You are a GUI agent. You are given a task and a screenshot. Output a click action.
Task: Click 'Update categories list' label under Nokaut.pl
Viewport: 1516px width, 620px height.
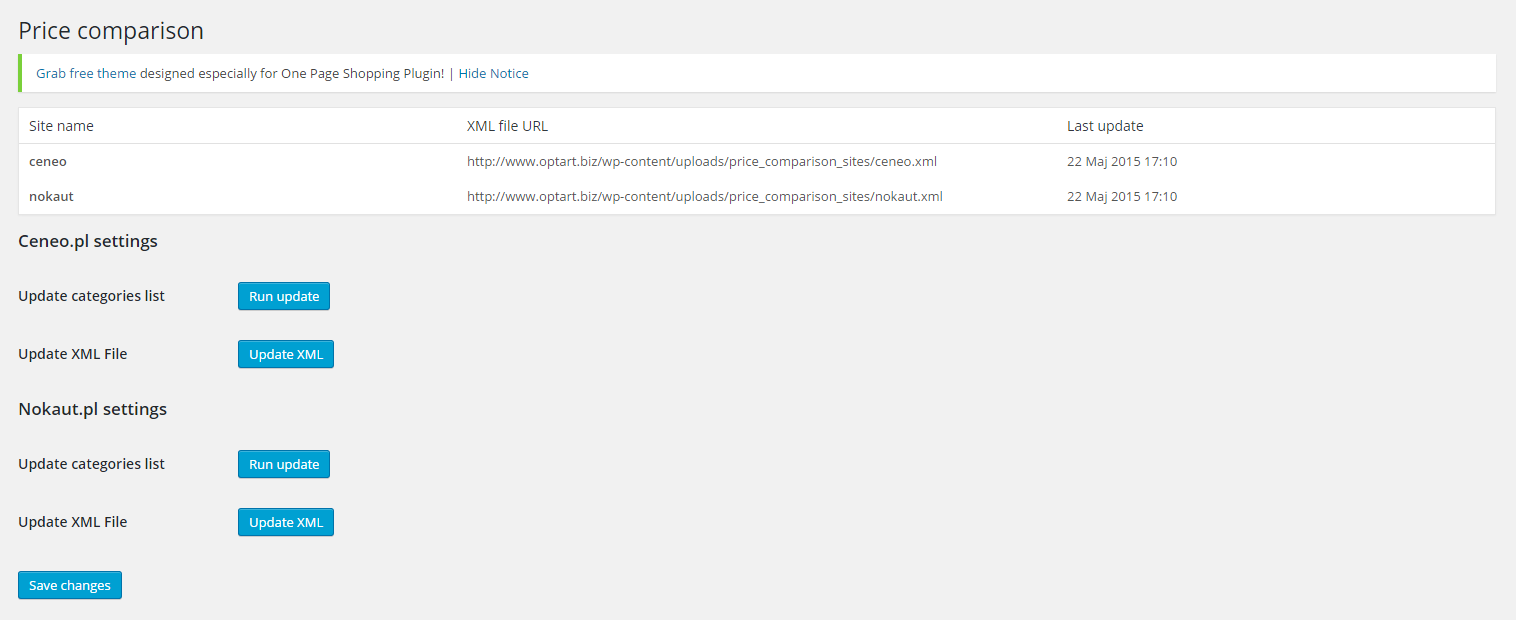point(92,464)
